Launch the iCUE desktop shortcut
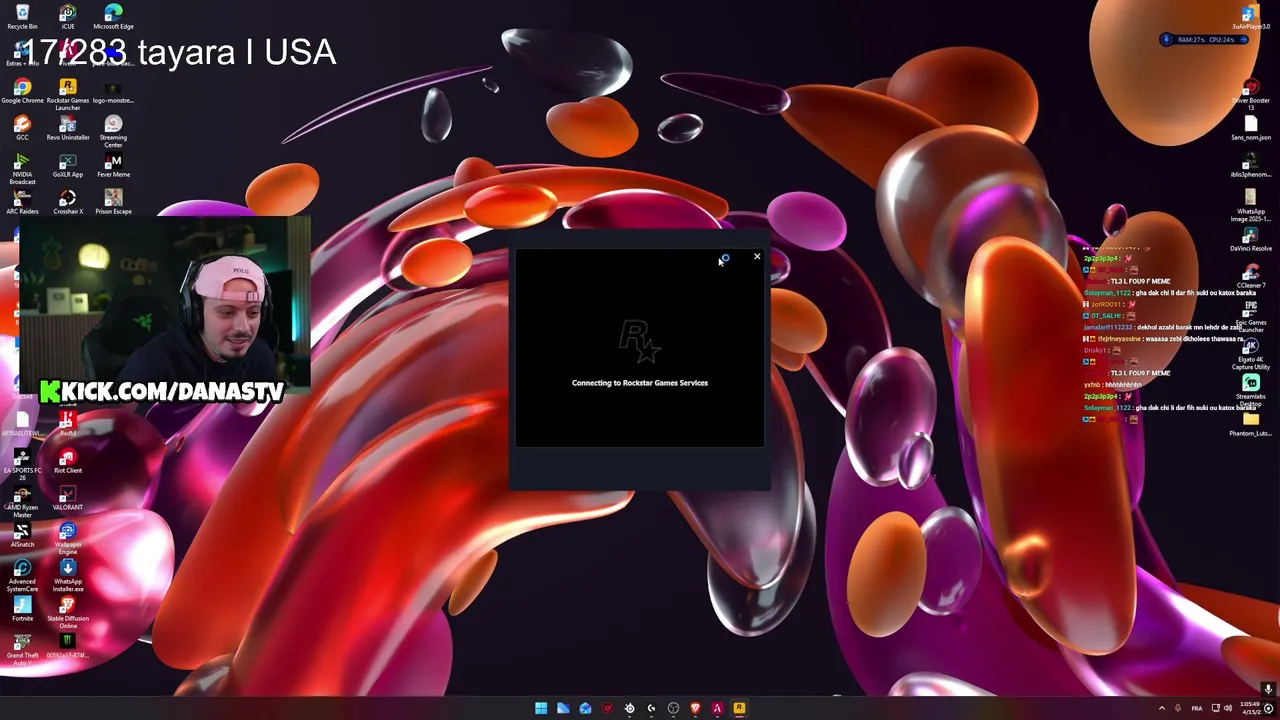 pyautogui.click(x=68, y=17)
